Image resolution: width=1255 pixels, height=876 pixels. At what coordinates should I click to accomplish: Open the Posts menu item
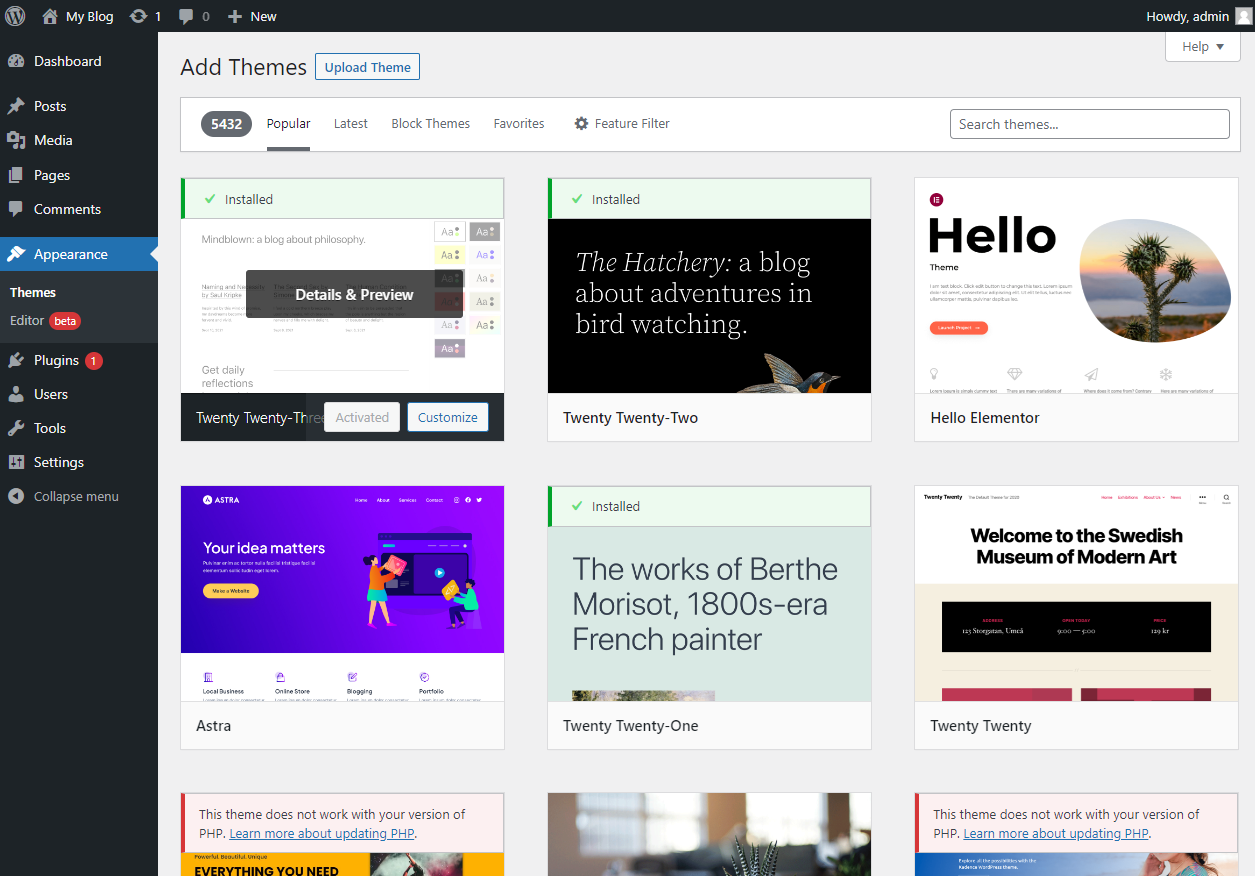pyautogui.click(x=79, y=106)
